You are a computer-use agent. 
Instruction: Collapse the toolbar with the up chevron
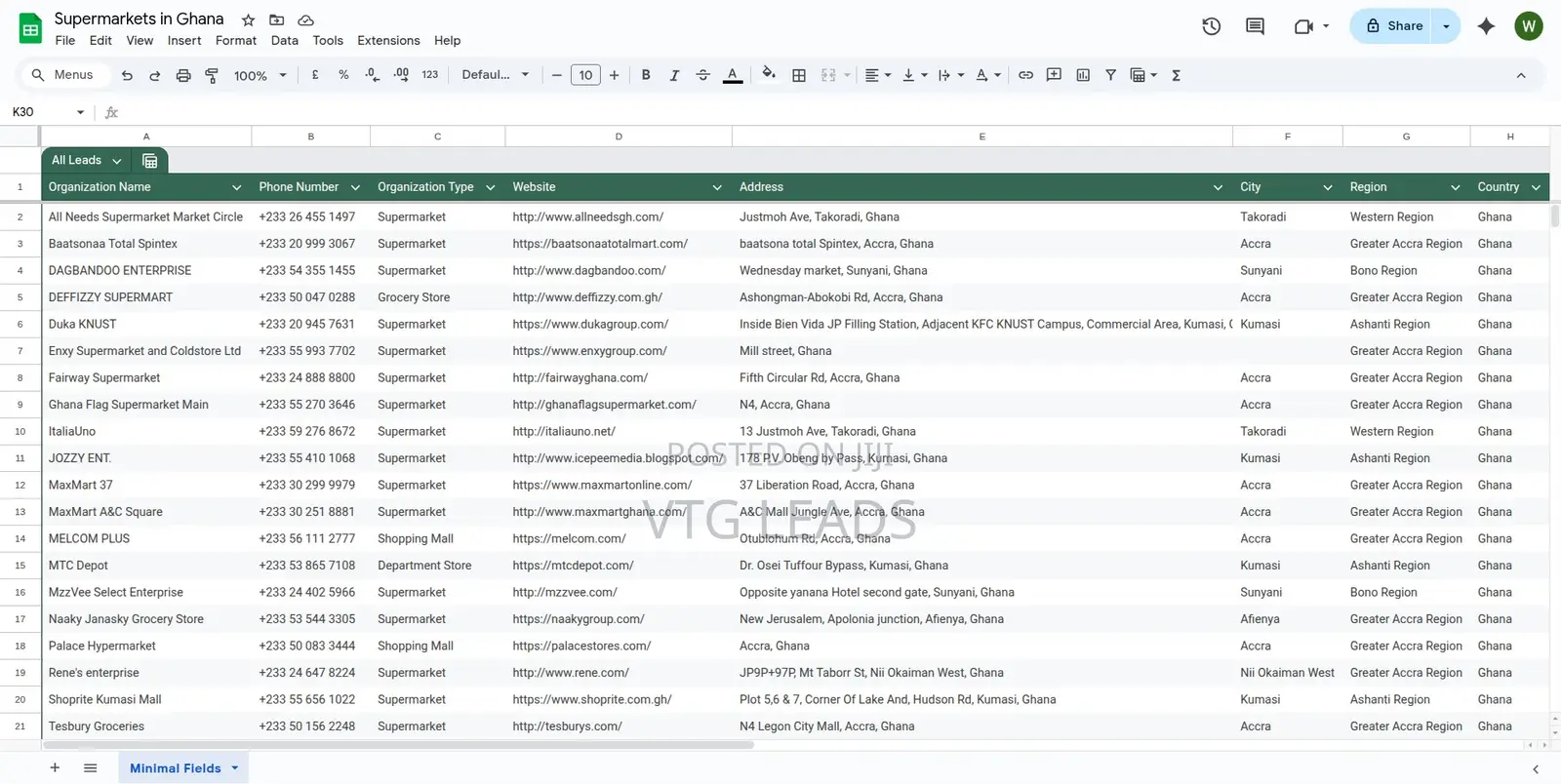click(1521, 75)
